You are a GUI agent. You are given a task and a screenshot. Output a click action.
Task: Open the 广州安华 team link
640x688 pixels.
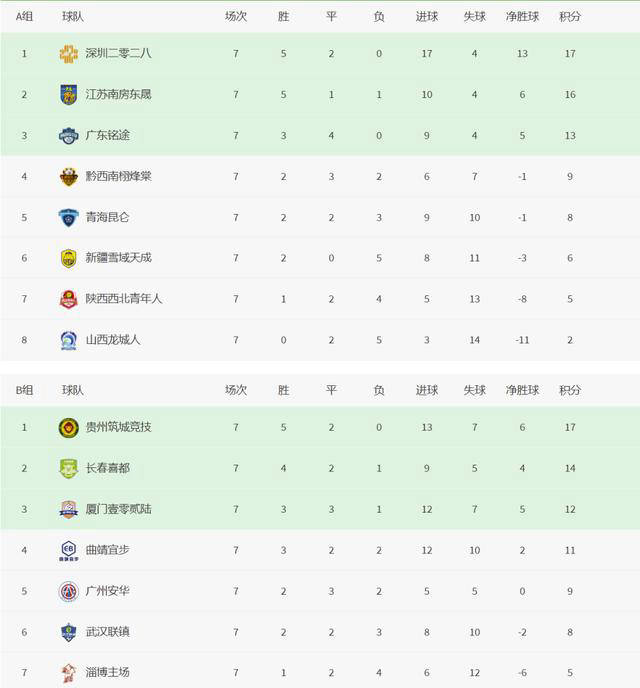coord(107,591)
